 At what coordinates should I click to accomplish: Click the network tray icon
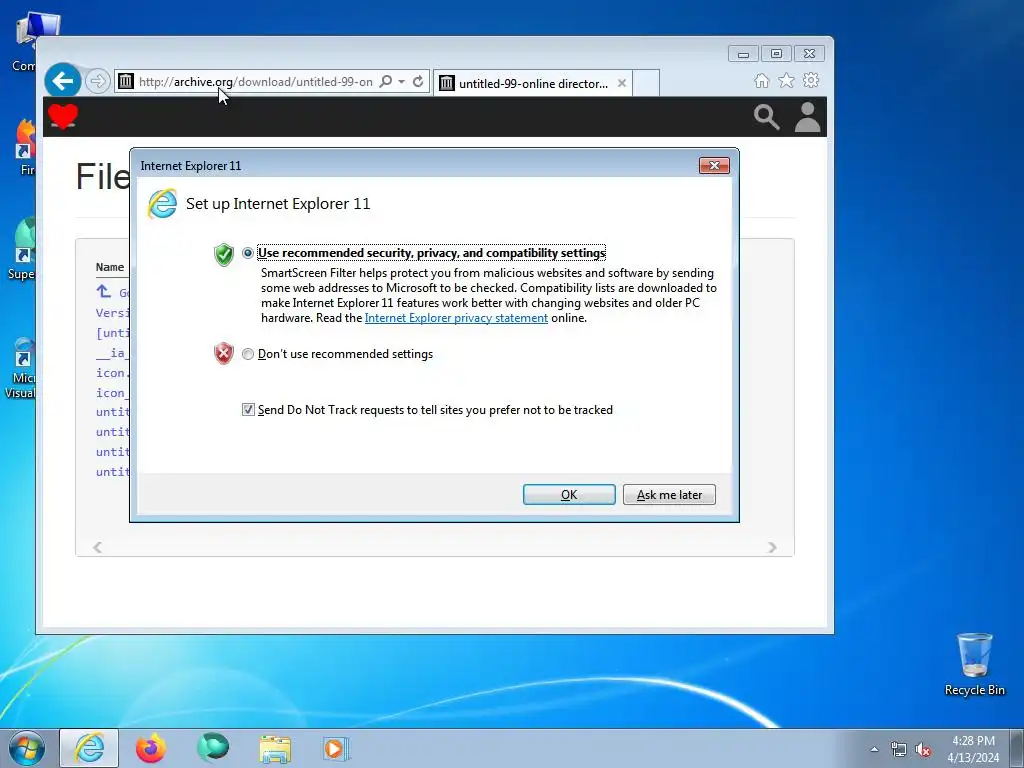(x=899, y=749)
